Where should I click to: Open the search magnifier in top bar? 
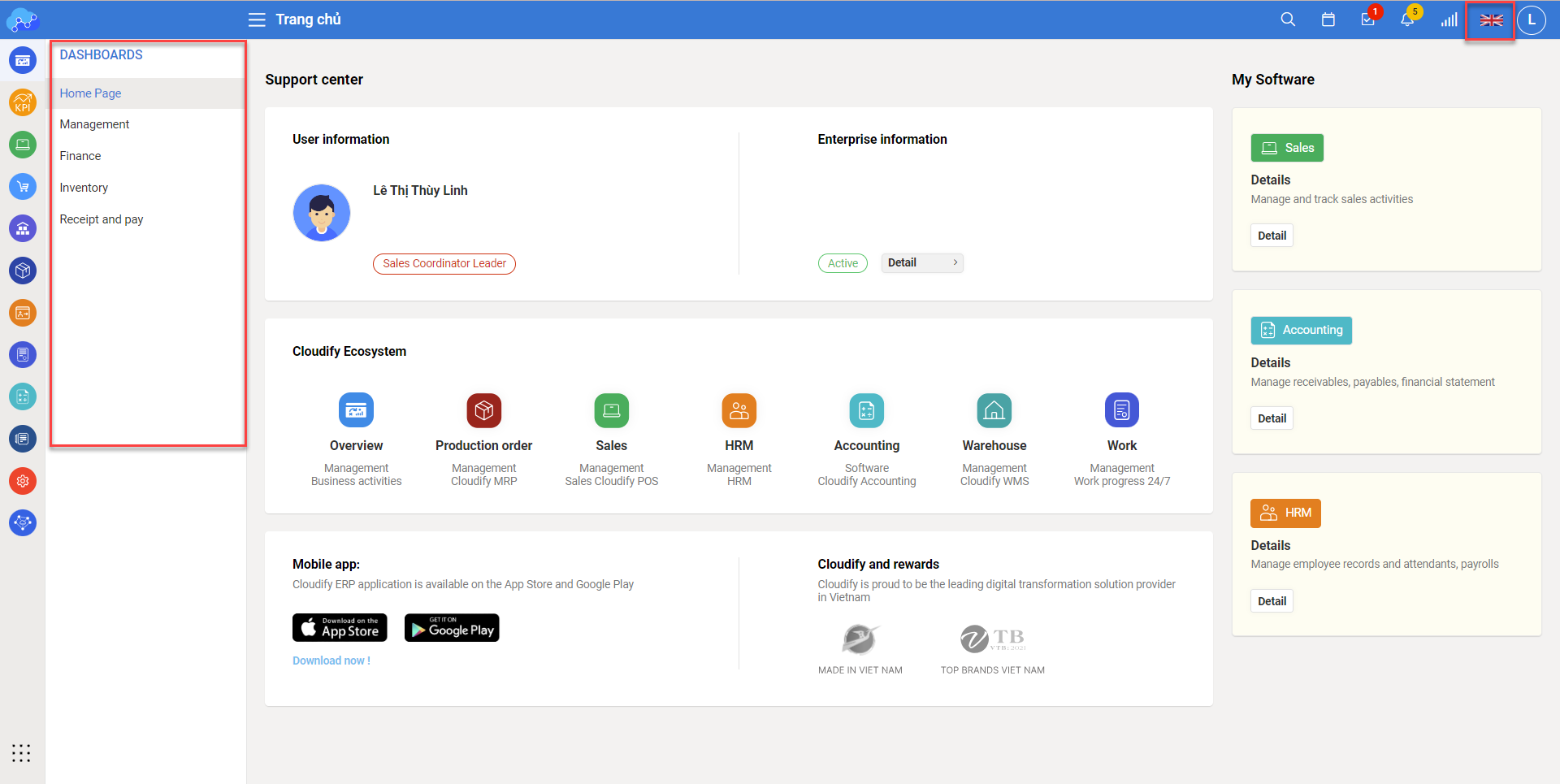[1288, 19]
